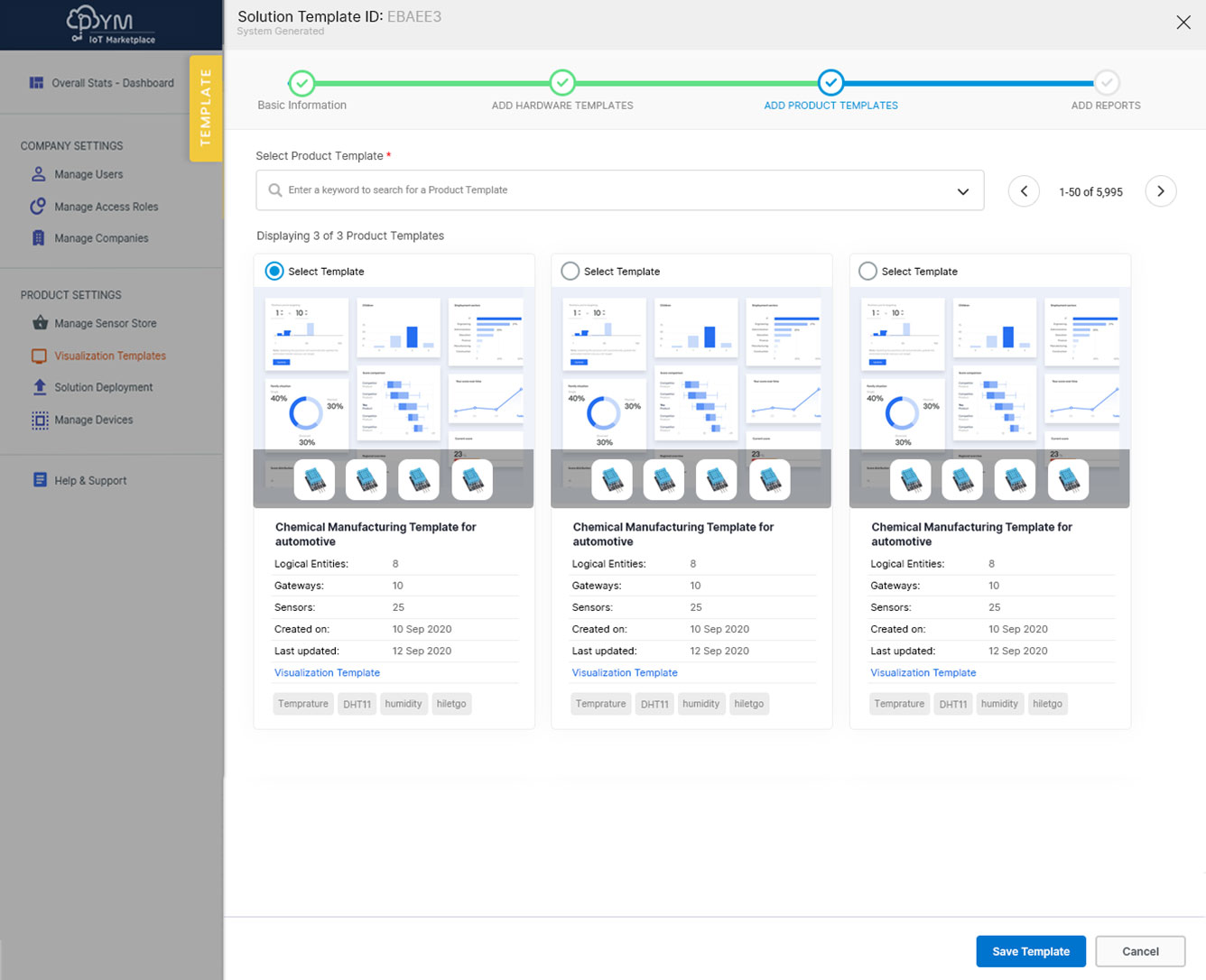The height and width of the screenshot is (980, 1206).
Task: Click the DHT11 tag on second card
Action: (654, 704)
